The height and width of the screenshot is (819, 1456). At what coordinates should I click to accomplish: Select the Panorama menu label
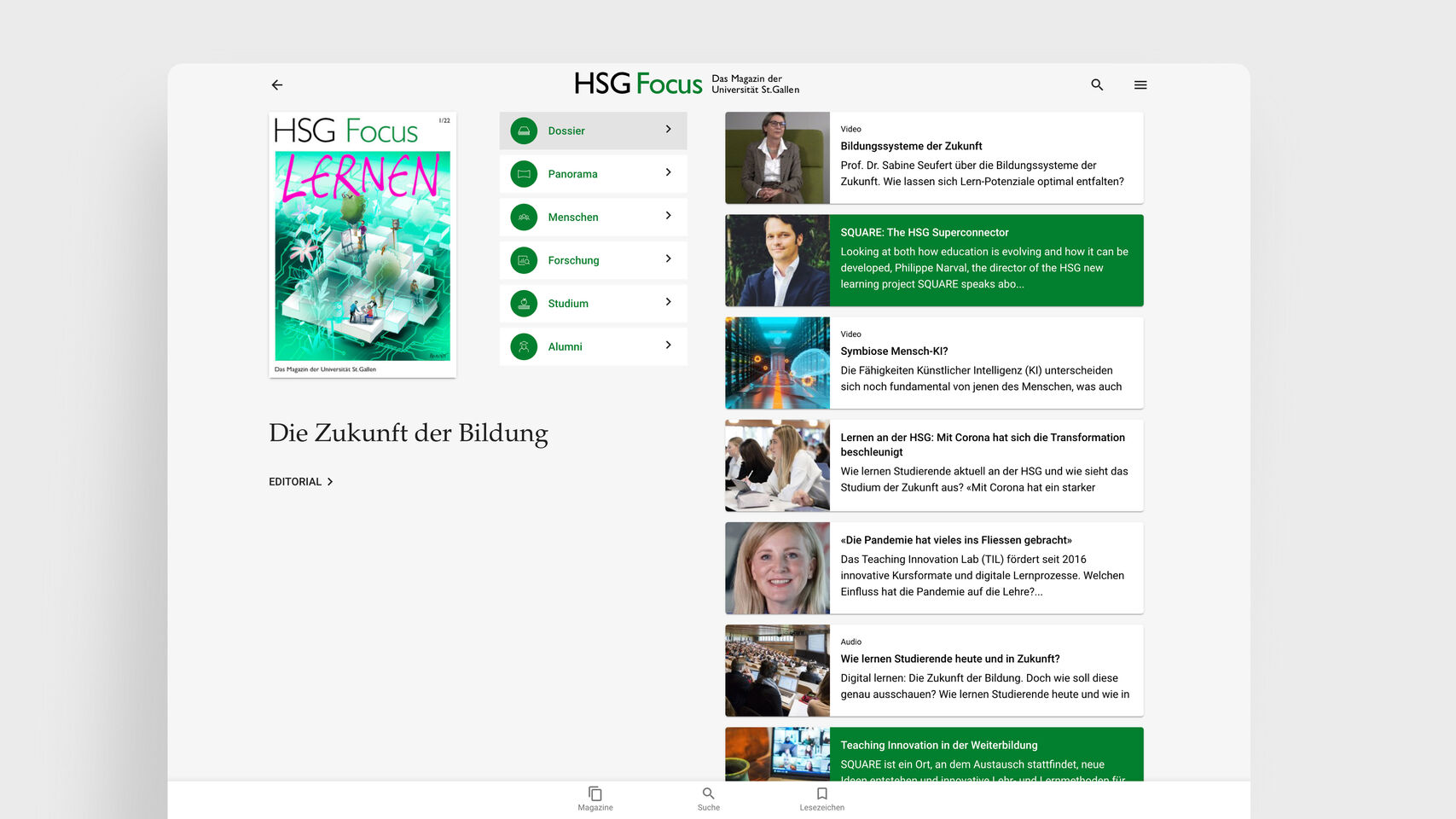pyautogui.click(x=572, y=174)
